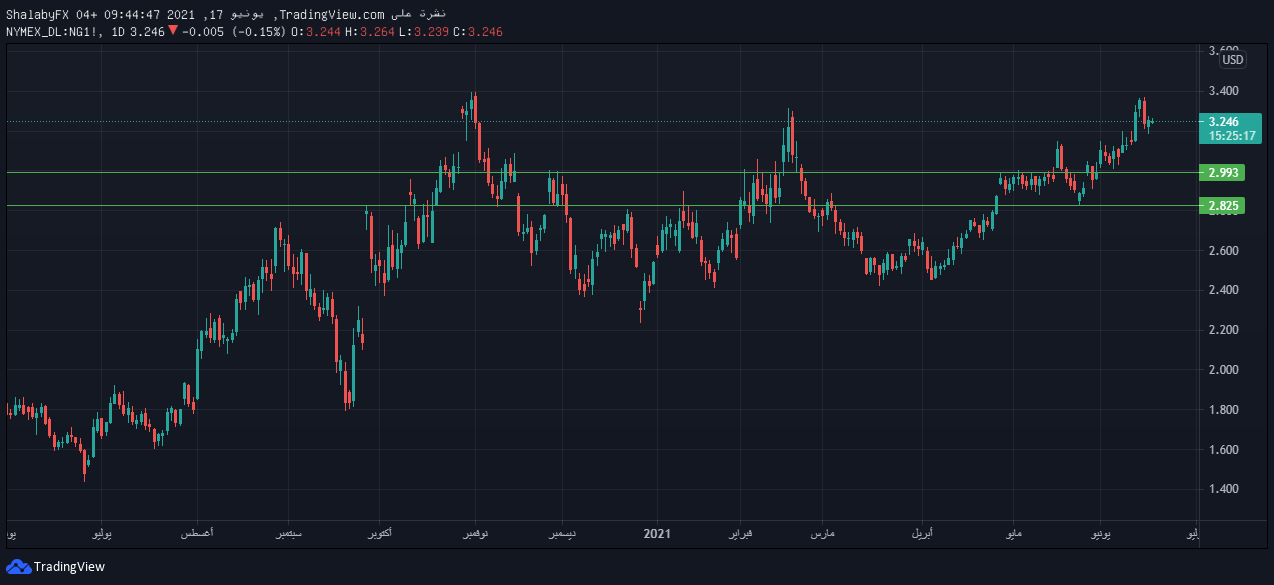Click the red down-arrow price change indicator
This screenshot has height=585, width=1274.
click(x=173, y=31)
